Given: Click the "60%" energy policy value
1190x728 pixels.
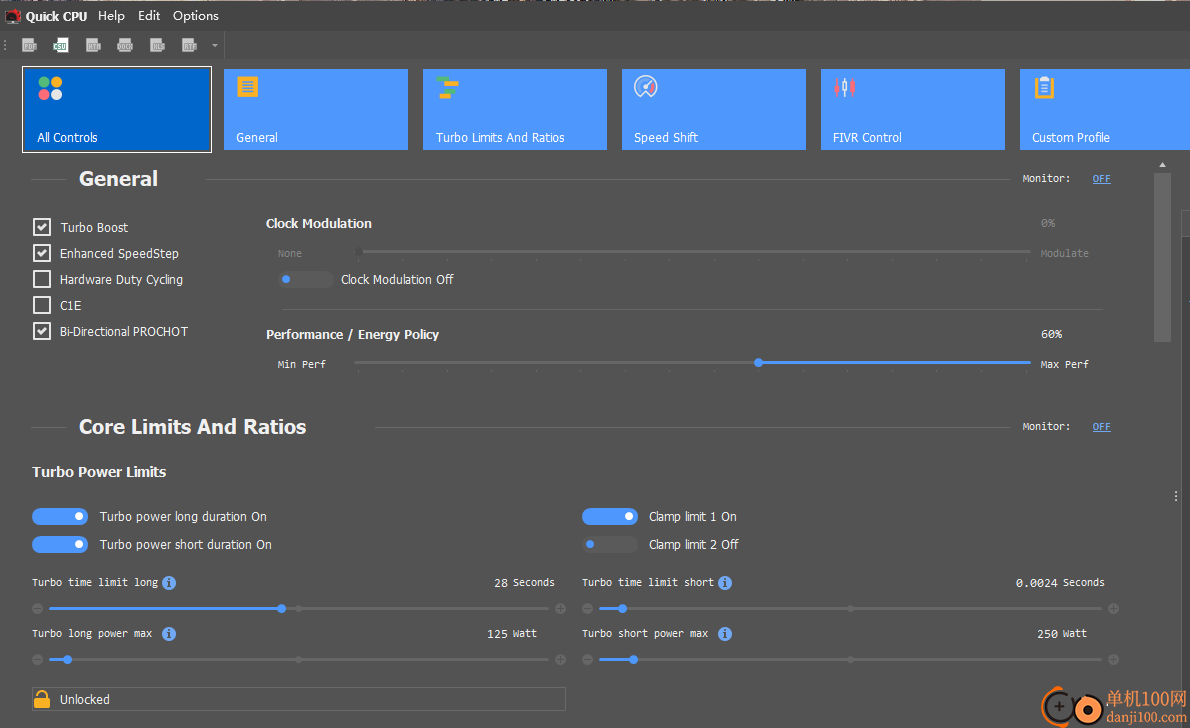Looking at the screenshot, I should coord(1051,334).
